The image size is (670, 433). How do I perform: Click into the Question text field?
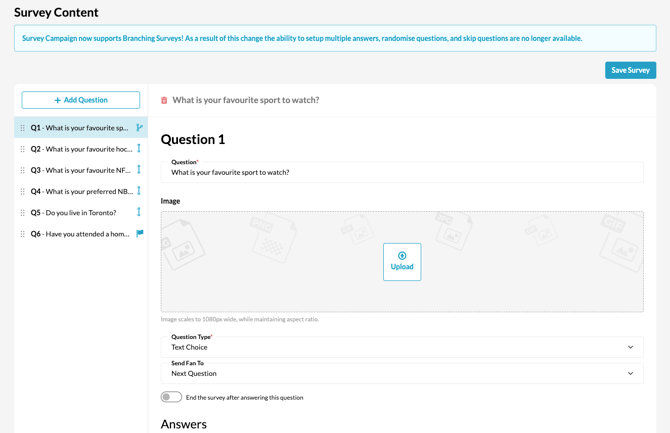point(401,172)
